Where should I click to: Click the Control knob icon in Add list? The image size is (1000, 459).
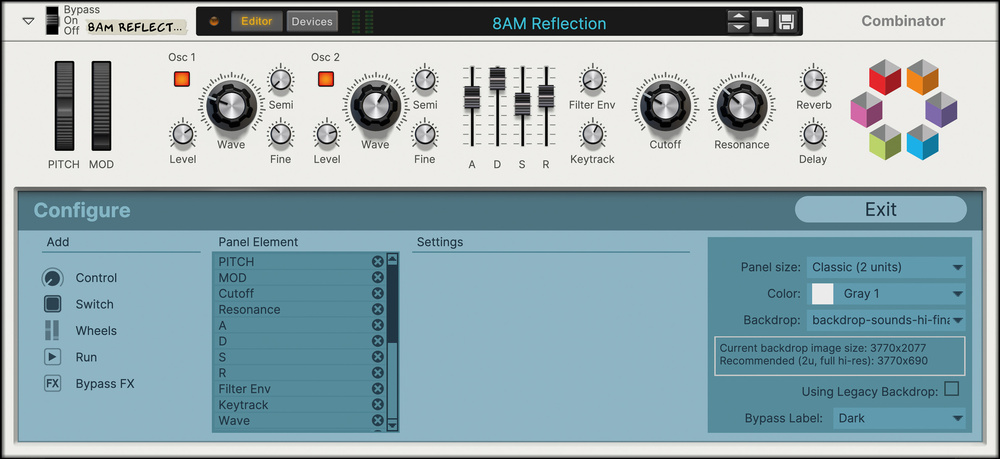[x=52, y=278]
